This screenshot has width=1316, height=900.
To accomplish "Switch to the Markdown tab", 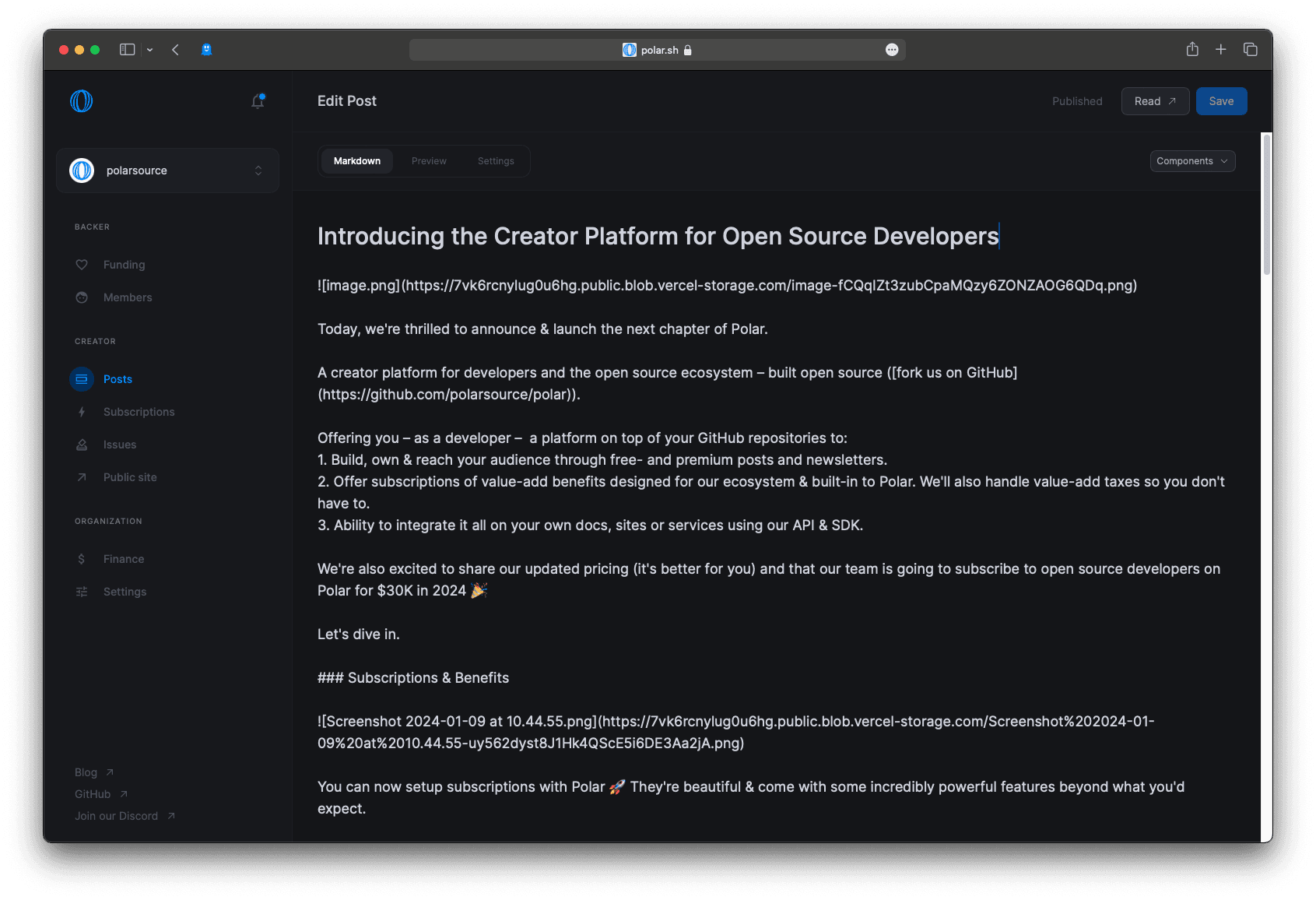I will 357,161.
